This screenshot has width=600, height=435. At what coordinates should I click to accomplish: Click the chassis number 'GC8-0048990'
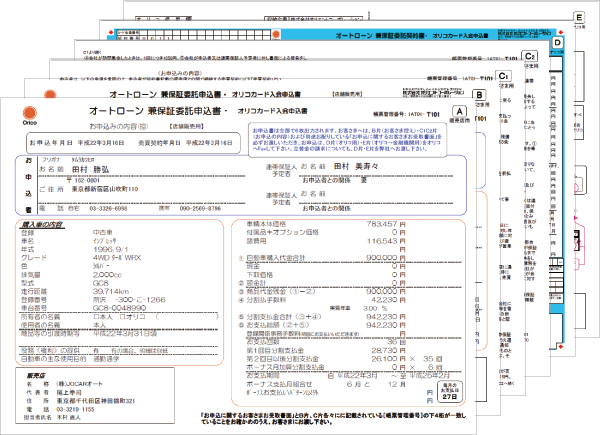click(119, 308)
